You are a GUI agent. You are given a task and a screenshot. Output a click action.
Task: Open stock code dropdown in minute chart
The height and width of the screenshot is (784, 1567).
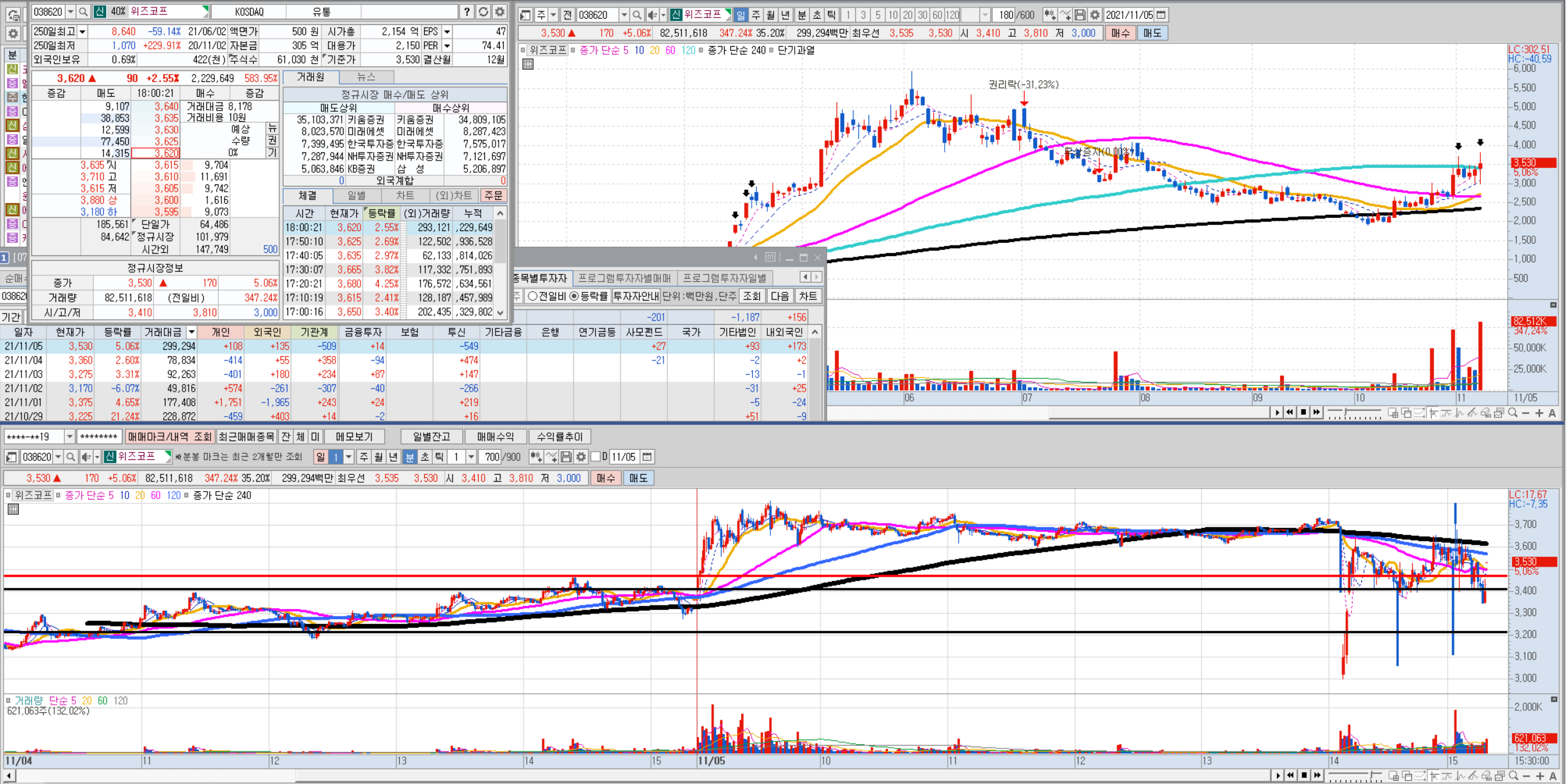coord(58,457)
